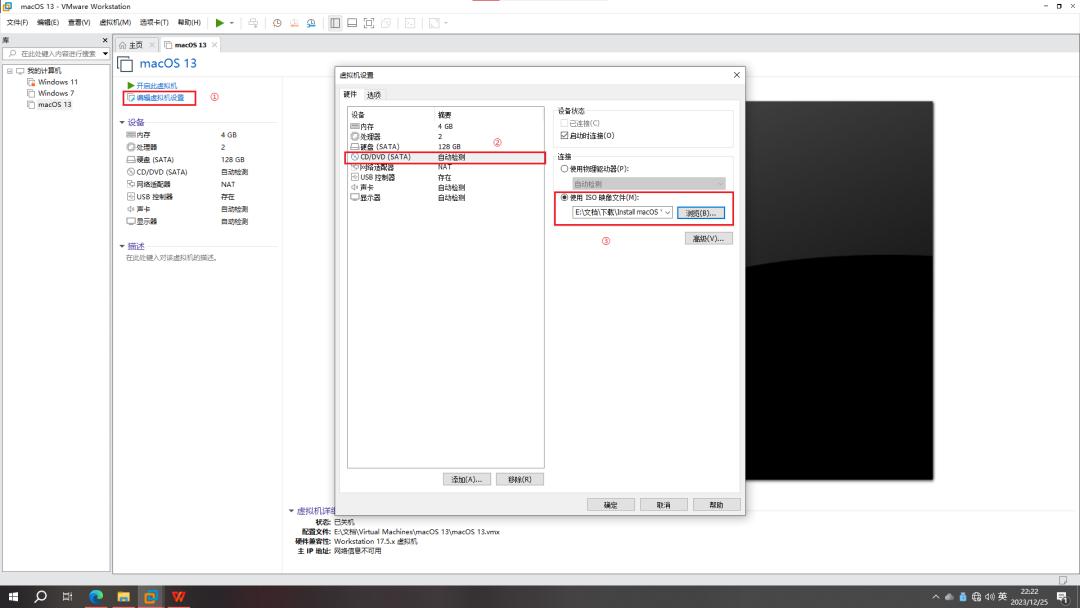This screenshot has height=608, width=1080.
Task: Click the show library panel icon
Action: tap(335, 22)
